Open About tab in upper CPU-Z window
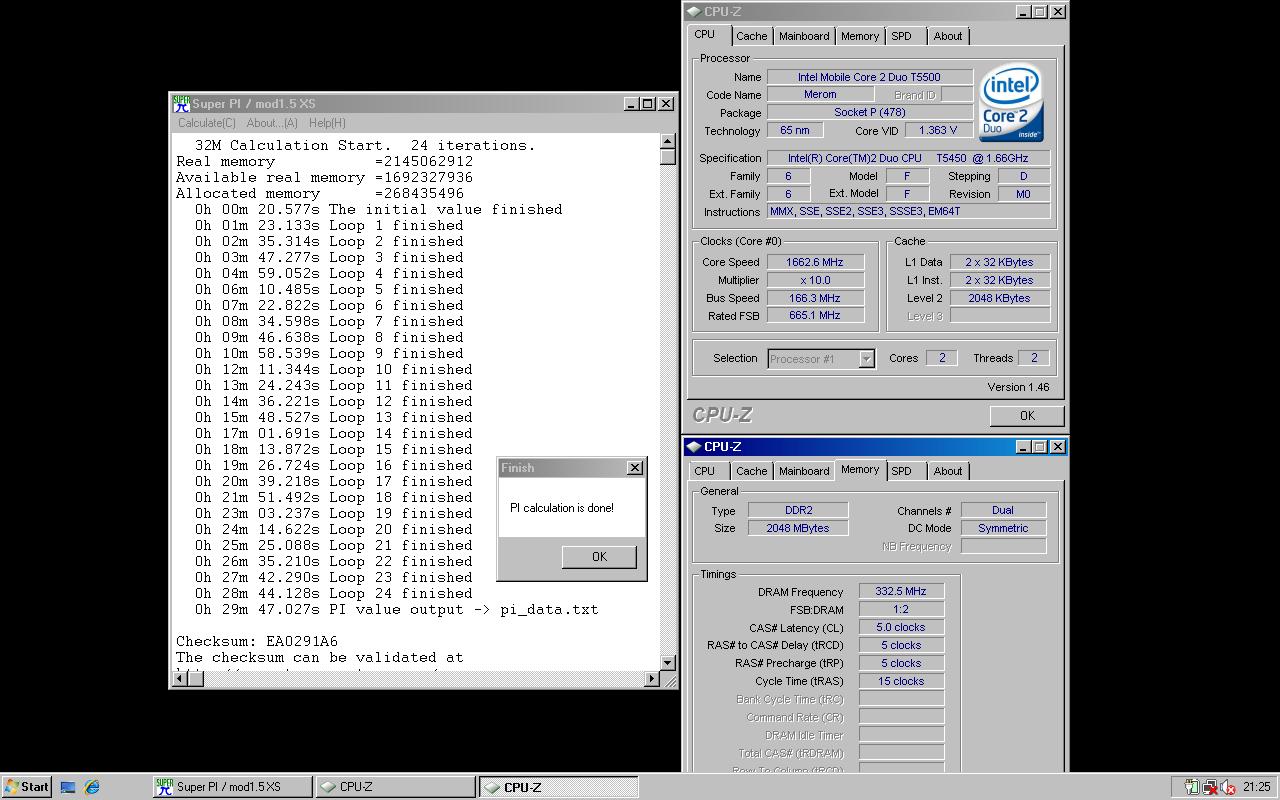 [x=948, y=36]
